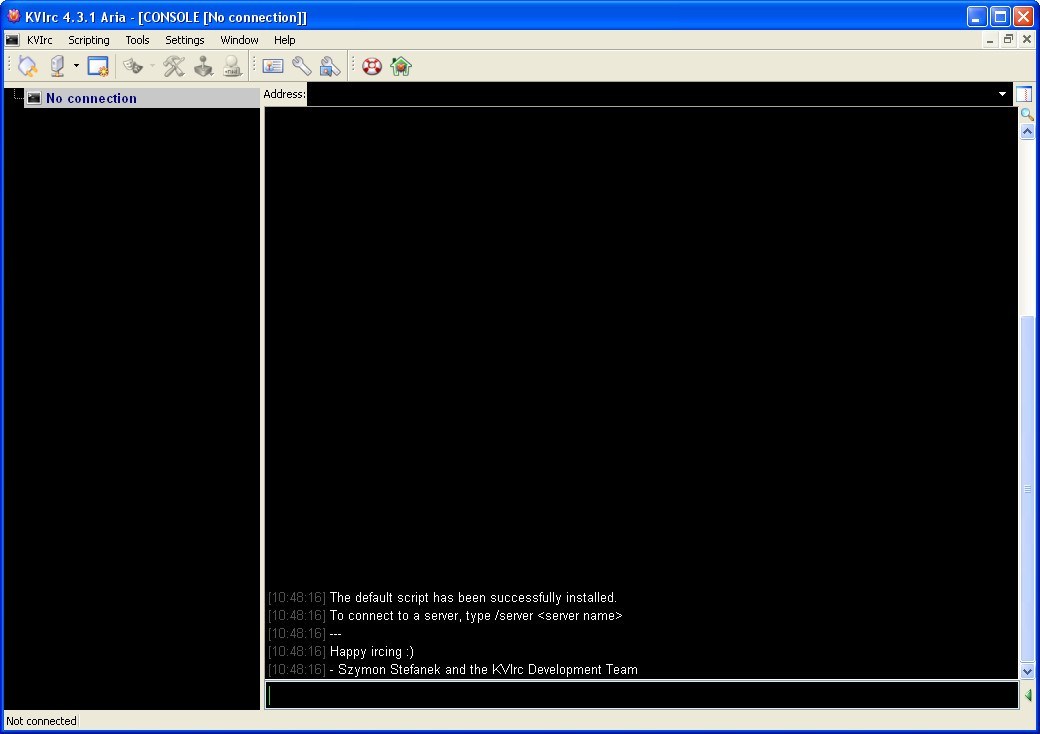Click the green arrow beside the command input
The height and width of the screenshot is (734, 1040).
coord(1028,695)
